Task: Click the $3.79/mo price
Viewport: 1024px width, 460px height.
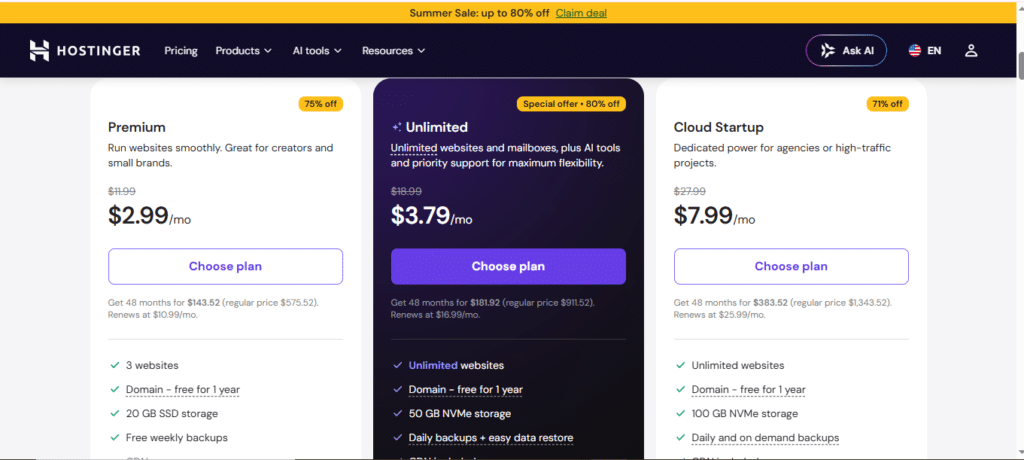Action: click(x=432, y=216)
